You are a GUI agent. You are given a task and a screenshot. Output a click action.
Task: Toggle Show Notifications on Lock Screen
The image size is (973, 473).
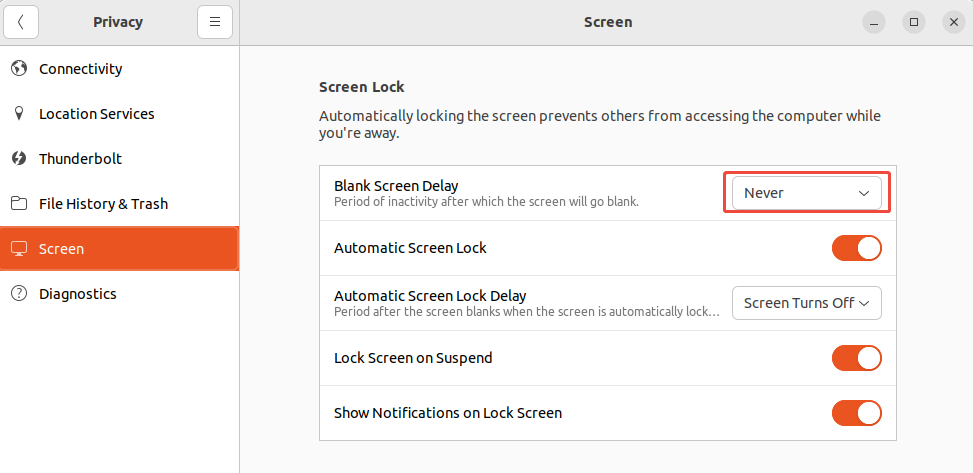(x=856, y=413)
